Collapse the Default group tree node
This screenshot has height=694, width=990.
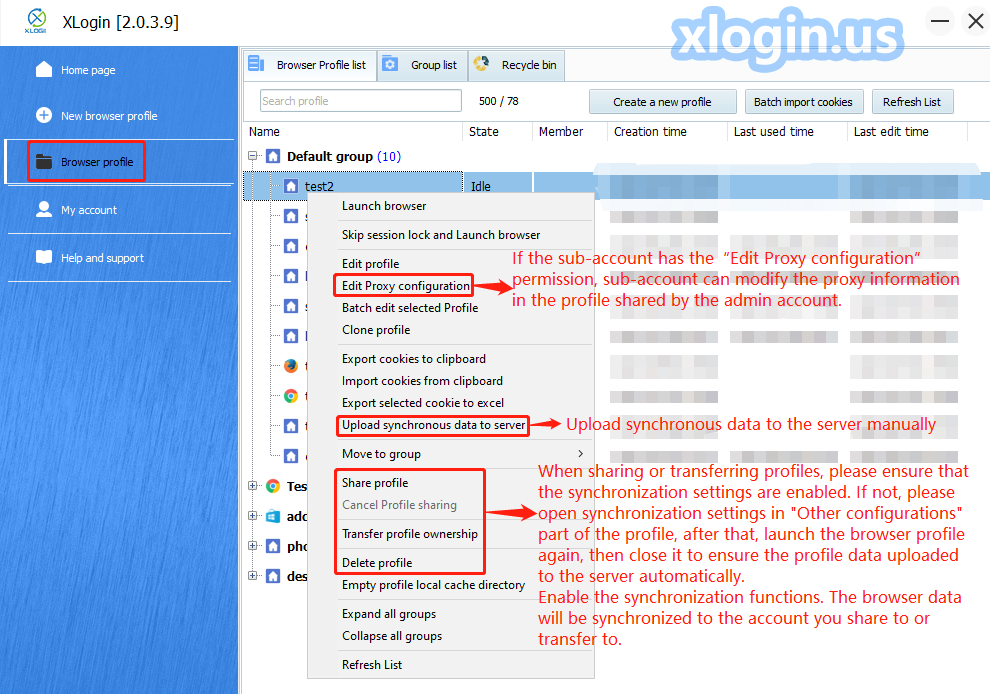(x=253, y=156)
